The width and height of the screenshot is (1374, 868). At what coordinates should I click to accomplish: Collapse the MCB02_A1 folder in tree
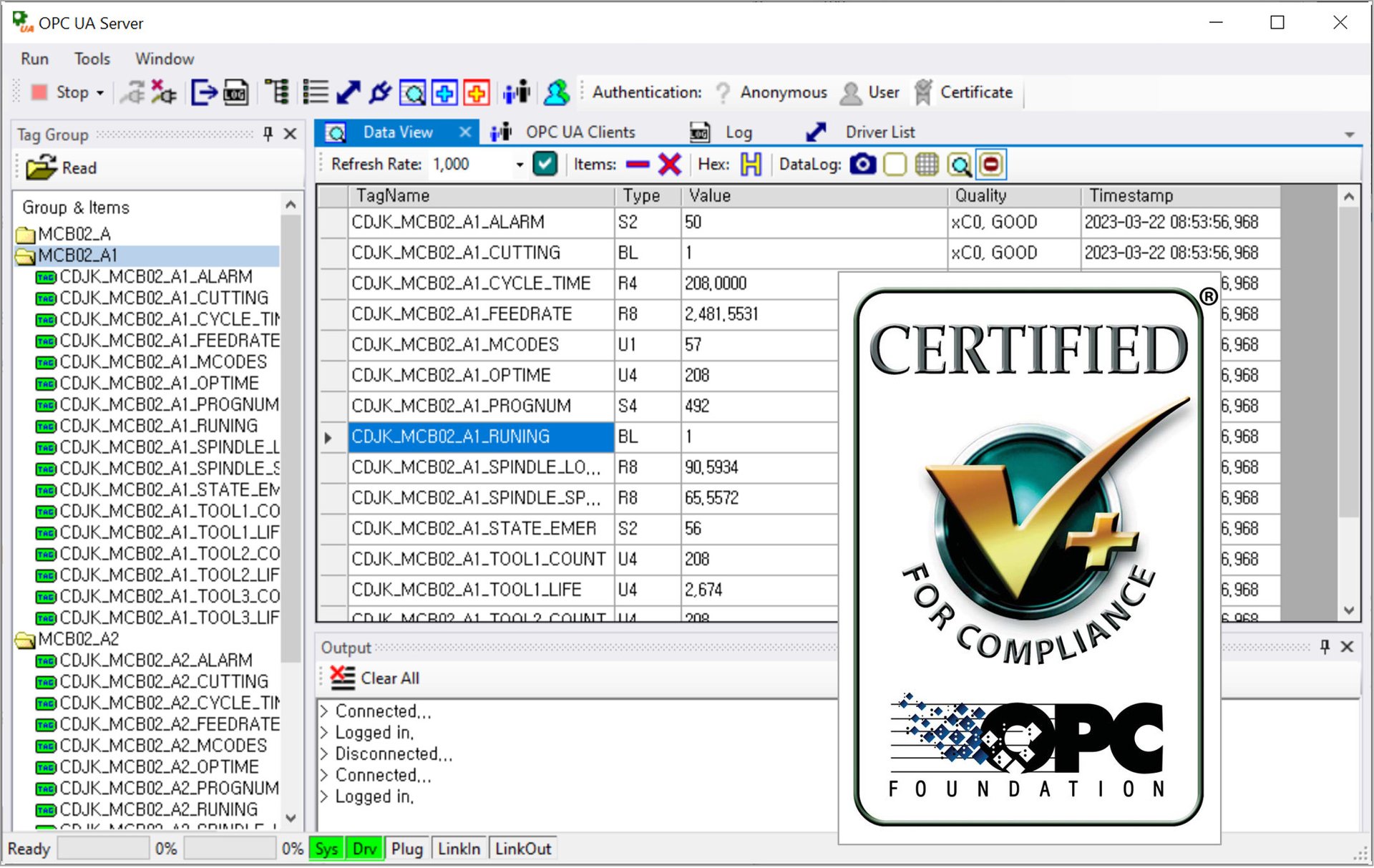click(x=25, y=255)
